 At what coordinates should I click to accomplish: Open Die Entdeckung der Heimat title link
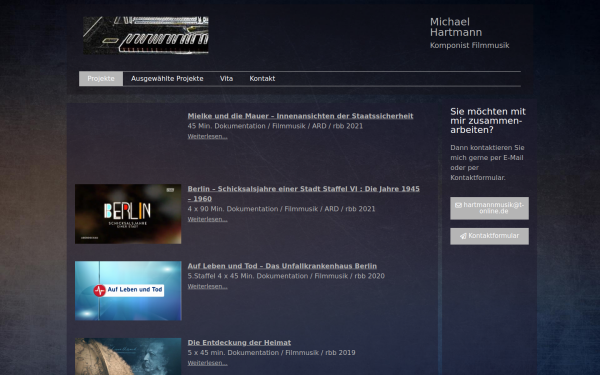[x=239, y=342]
